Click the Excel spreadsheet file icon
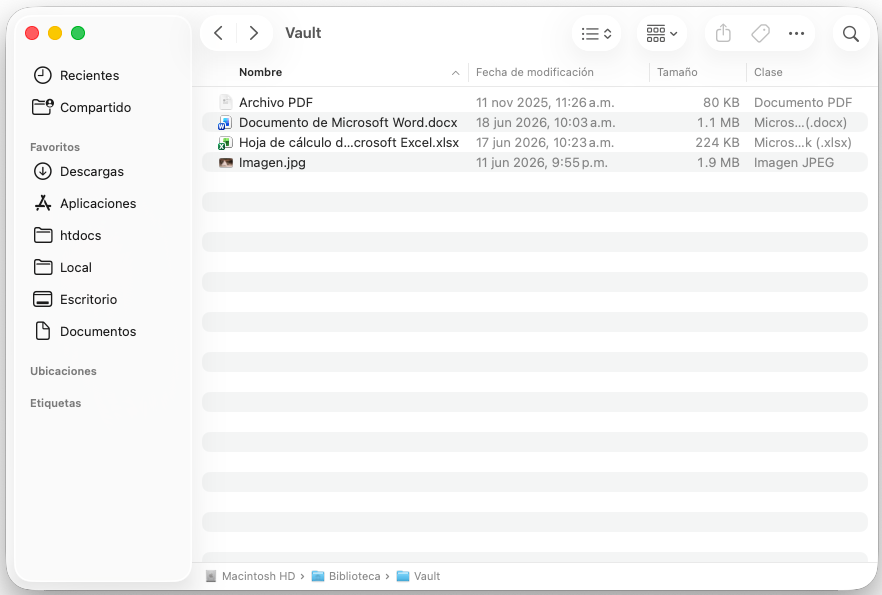This screenshot has width=882, height=595. coord(225,143)
